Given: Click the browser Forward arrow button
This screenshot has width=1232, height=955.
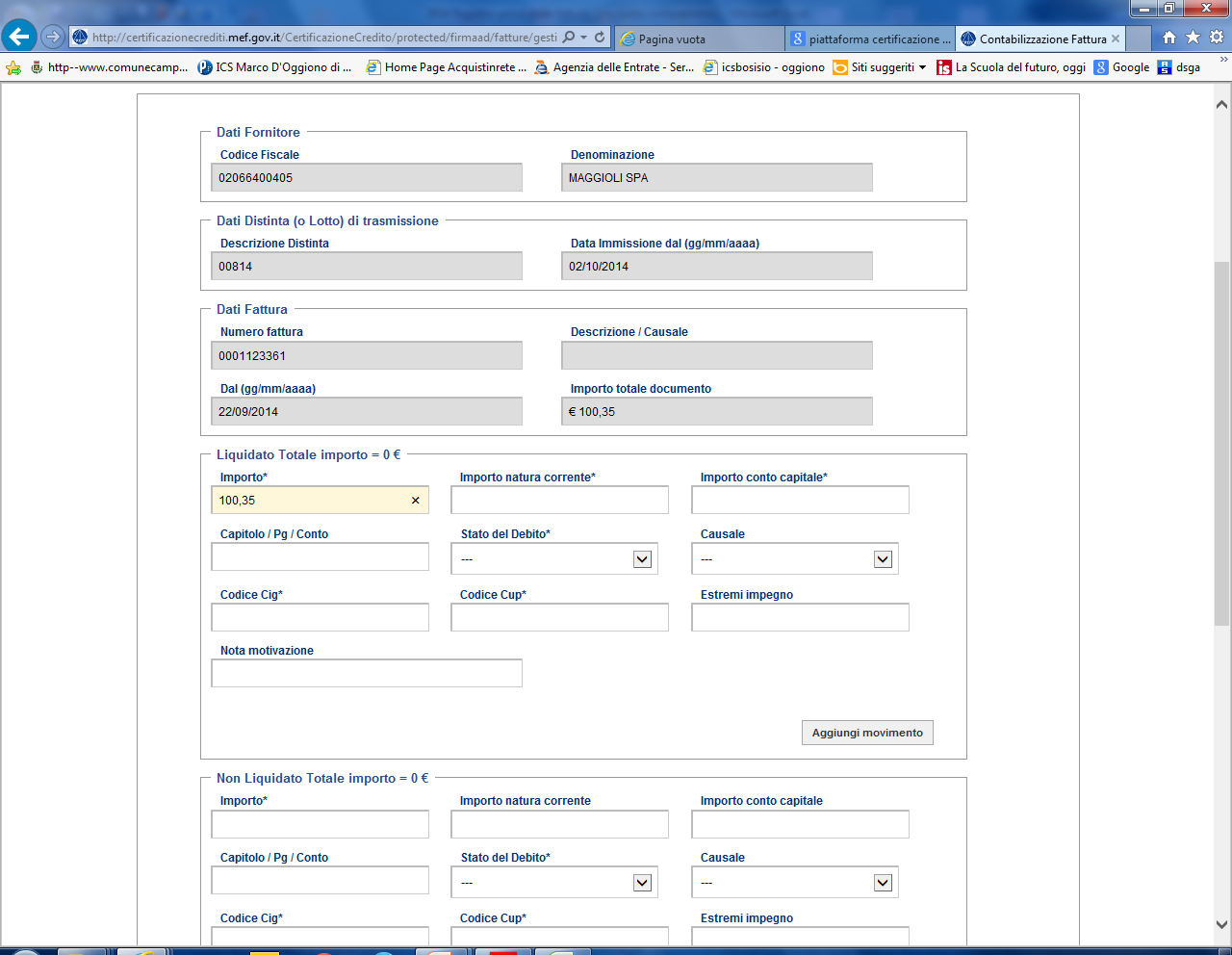Looking at the screenshot, I should tap(53, 38).
